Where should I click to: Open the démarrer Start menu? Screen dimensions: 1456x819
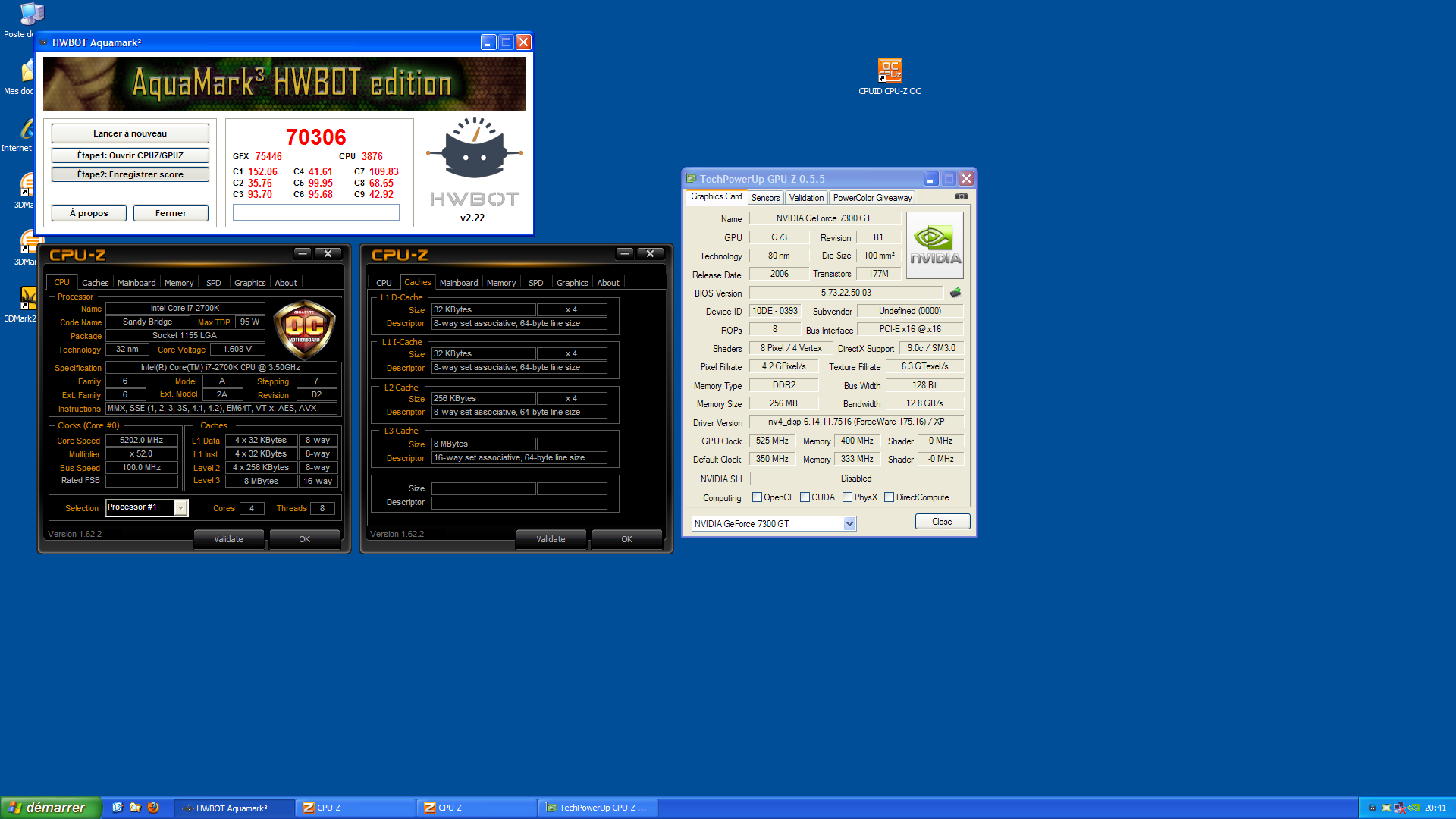coord(50,808)
